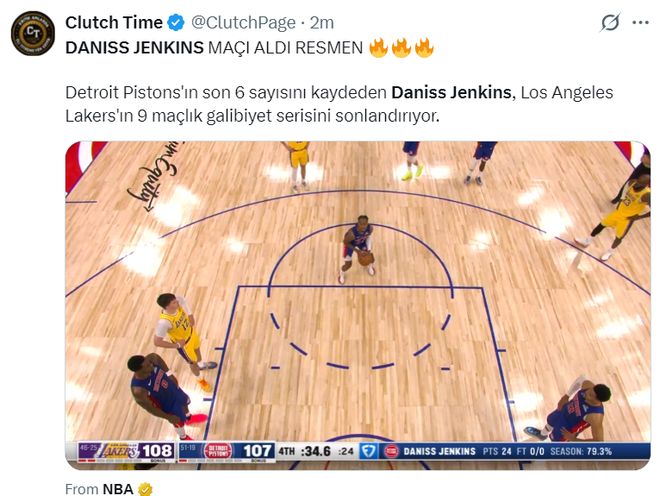The image size is (660, 496).
Task: Open the Grok explain-post icon
Action: [x=610, y=22]
